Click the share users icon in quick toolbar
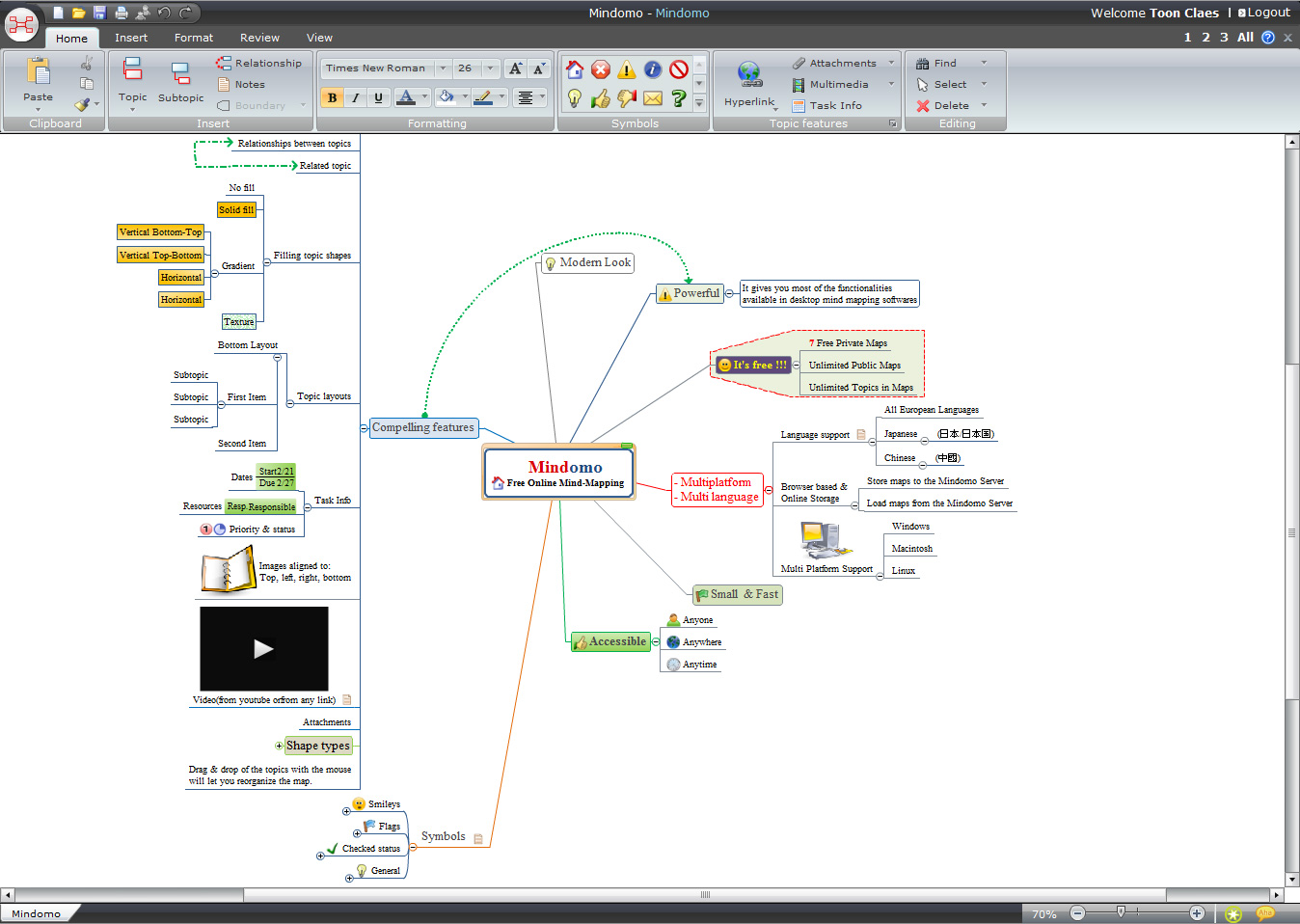Image resolution: width=1300 pixels, height=924 pixels. click(143, 13)
